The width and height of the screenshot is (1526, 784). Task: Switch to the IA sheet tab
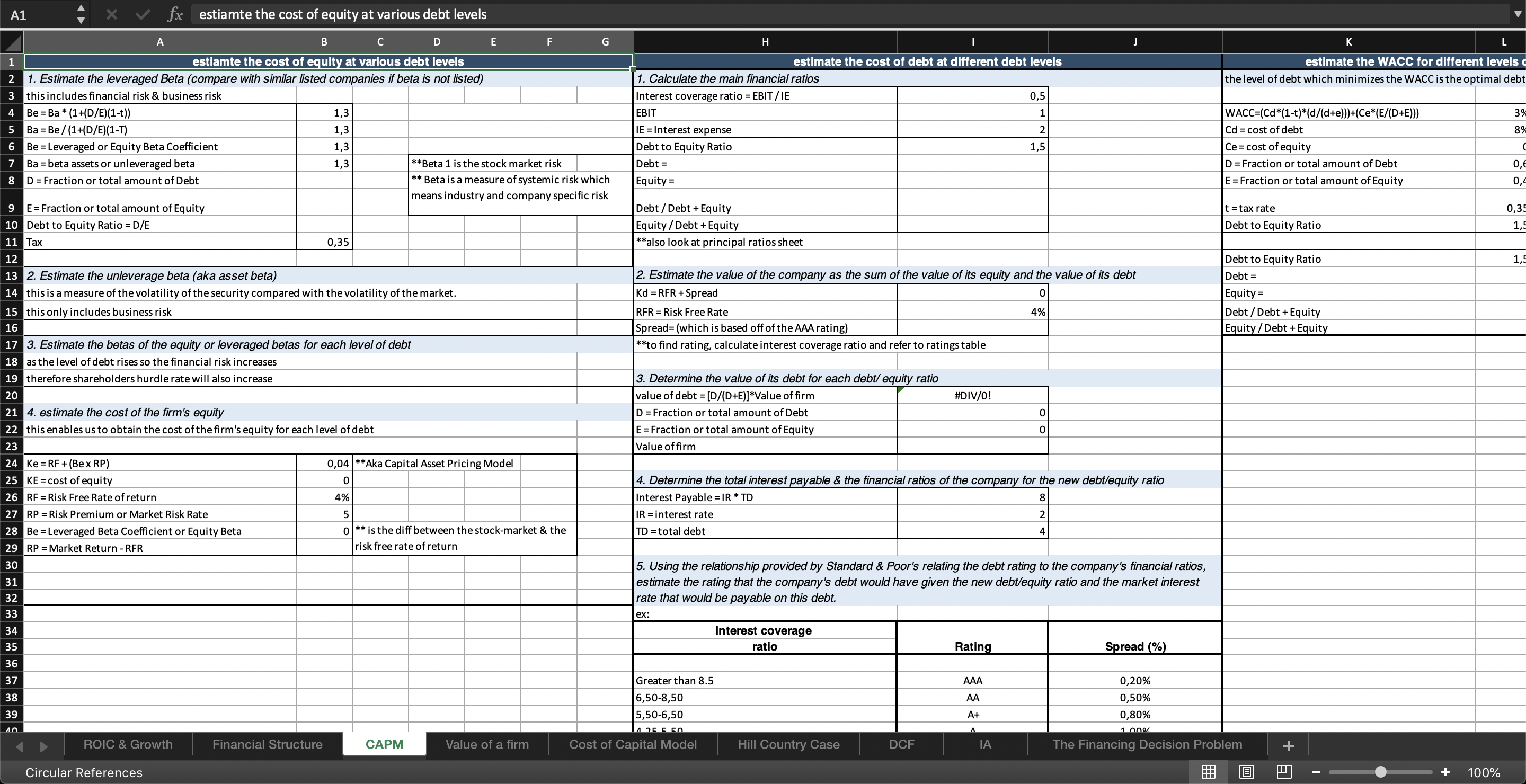click(985, 744)
